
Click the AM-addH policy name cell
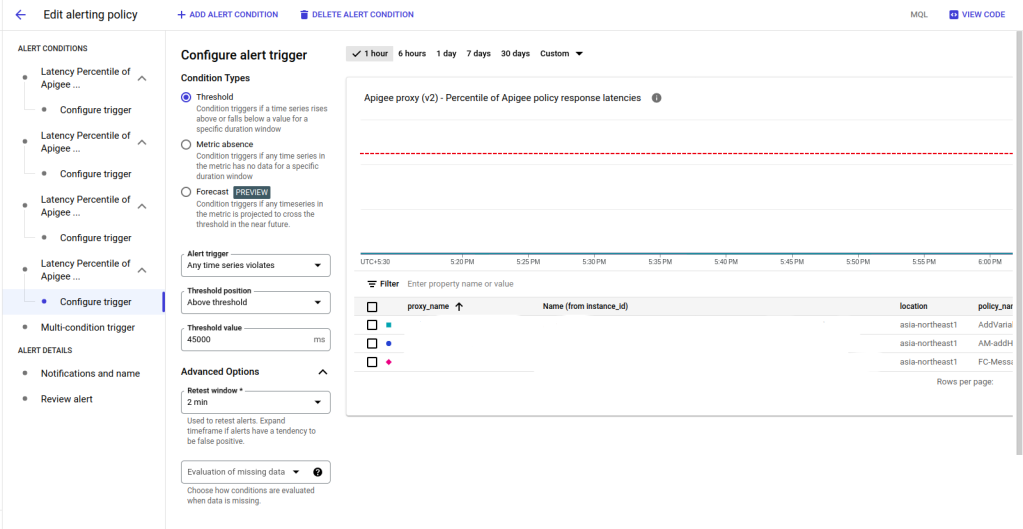[x=996, y=343]
